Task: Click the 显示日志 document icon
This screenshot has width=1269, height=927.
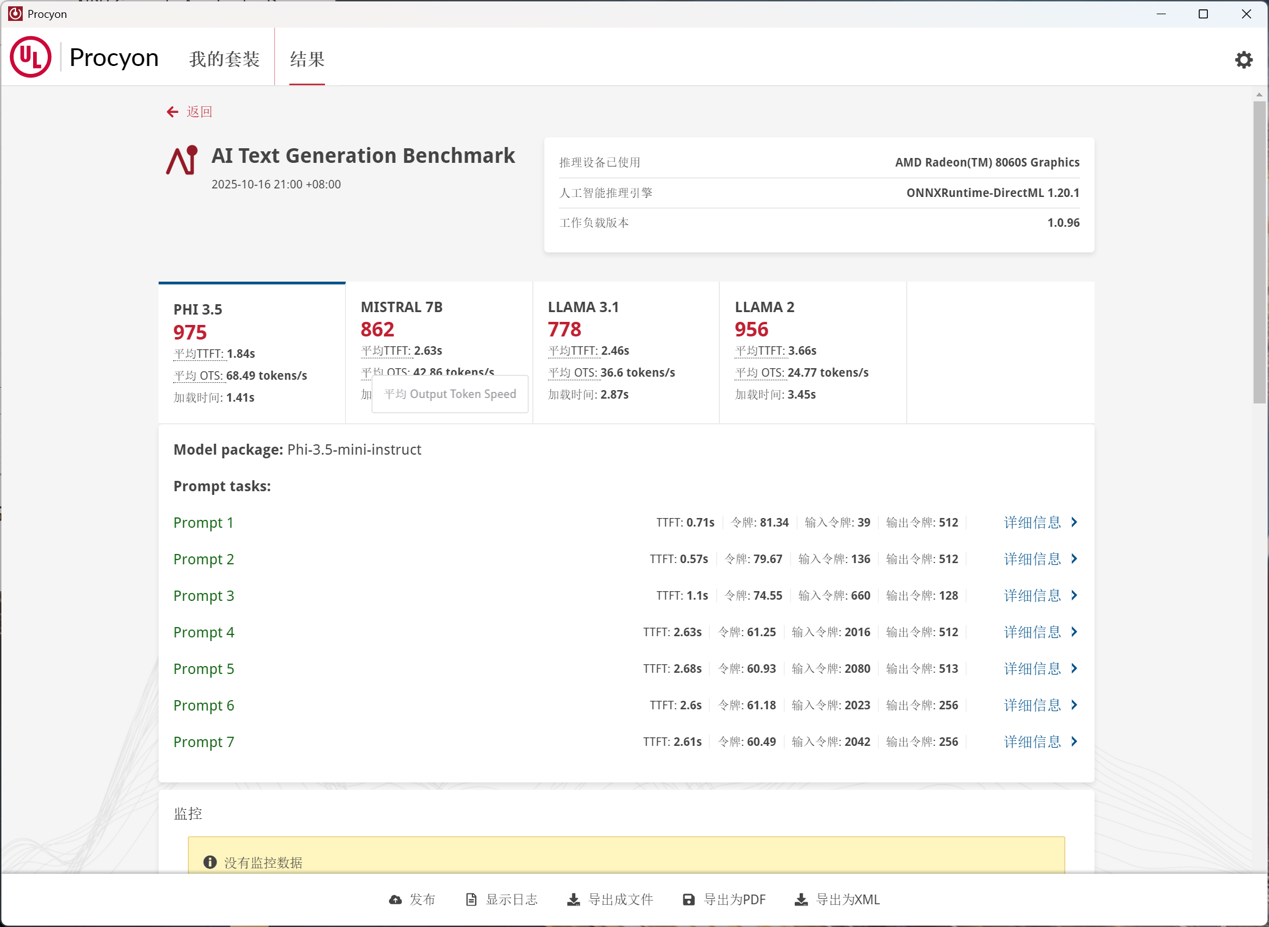Action: (471, 900)
